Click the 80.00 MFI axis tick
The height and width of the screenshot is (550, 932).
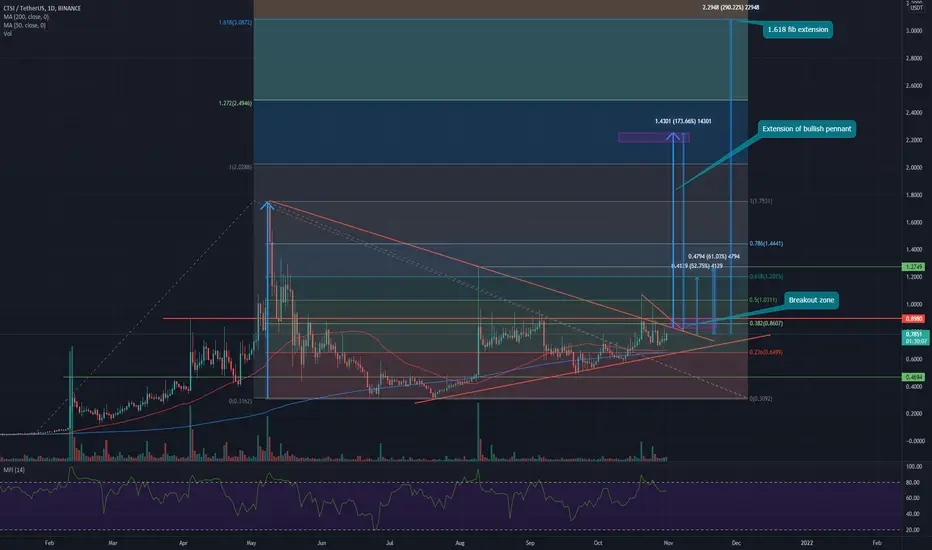914,483
